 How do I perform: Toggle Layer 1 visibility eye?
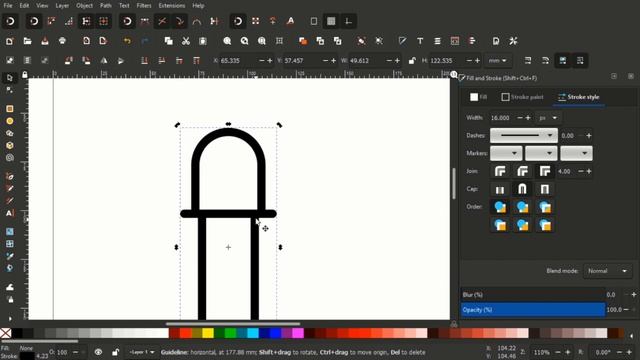(98, 352)
